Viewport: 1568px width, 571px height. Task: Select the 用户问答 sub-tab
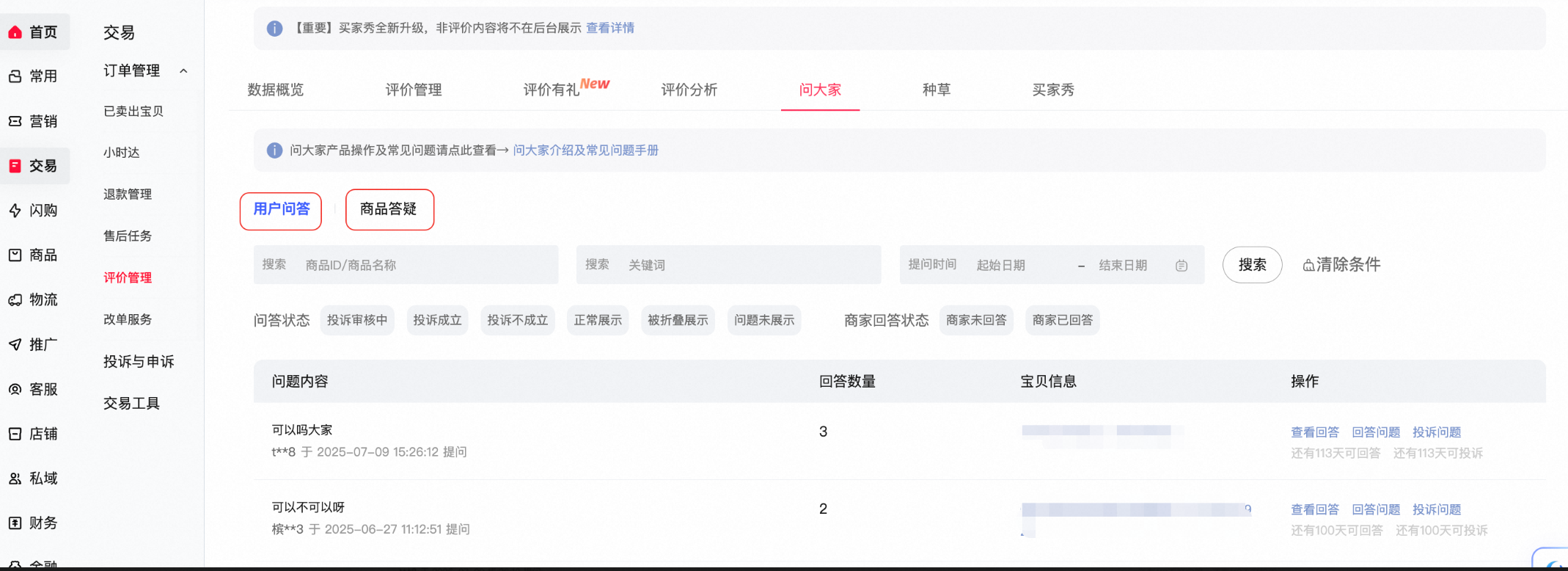click(281, 210)
